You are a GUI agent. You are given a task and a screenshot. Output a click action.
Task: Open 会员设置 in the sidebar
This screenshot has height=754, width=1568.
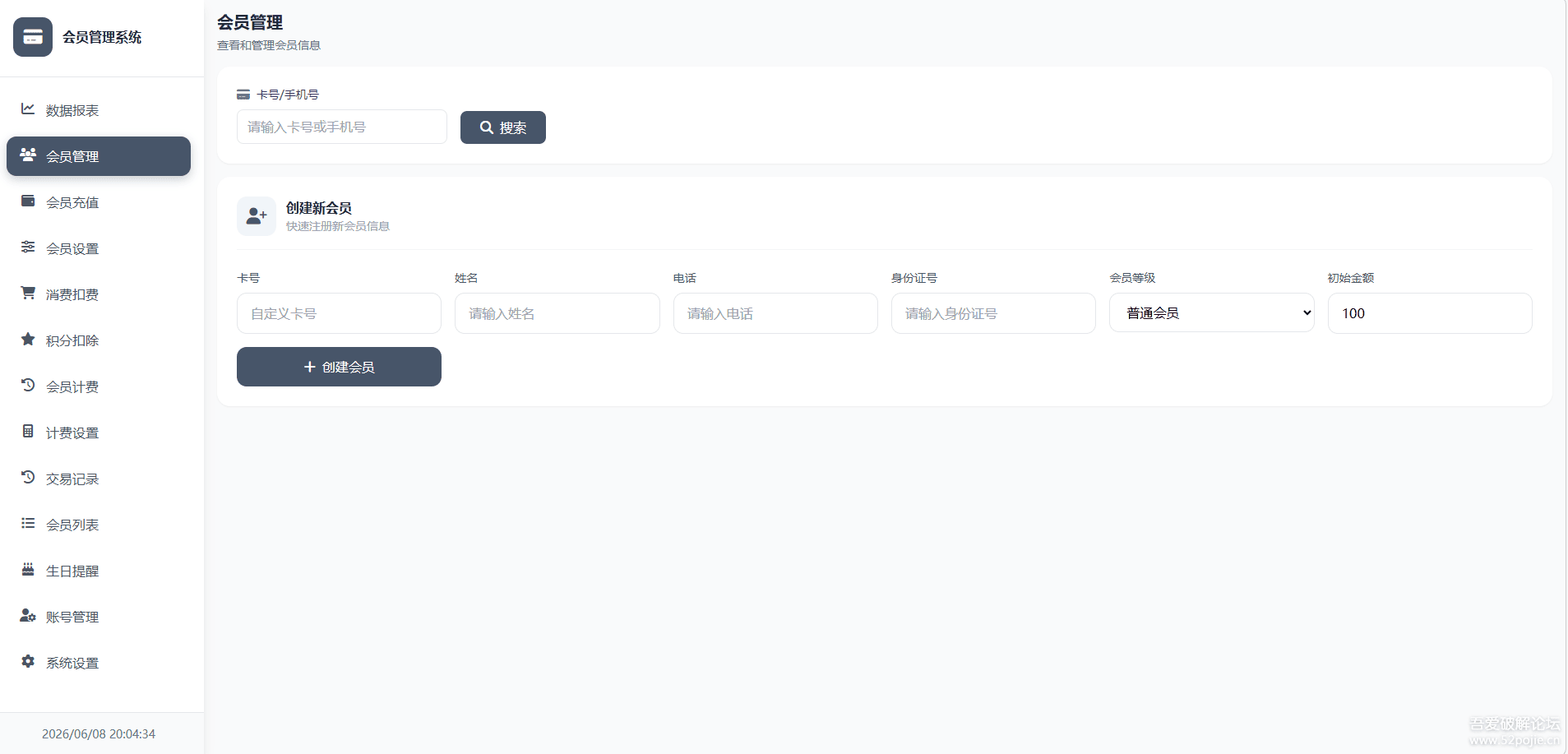[x=99, y=248]
